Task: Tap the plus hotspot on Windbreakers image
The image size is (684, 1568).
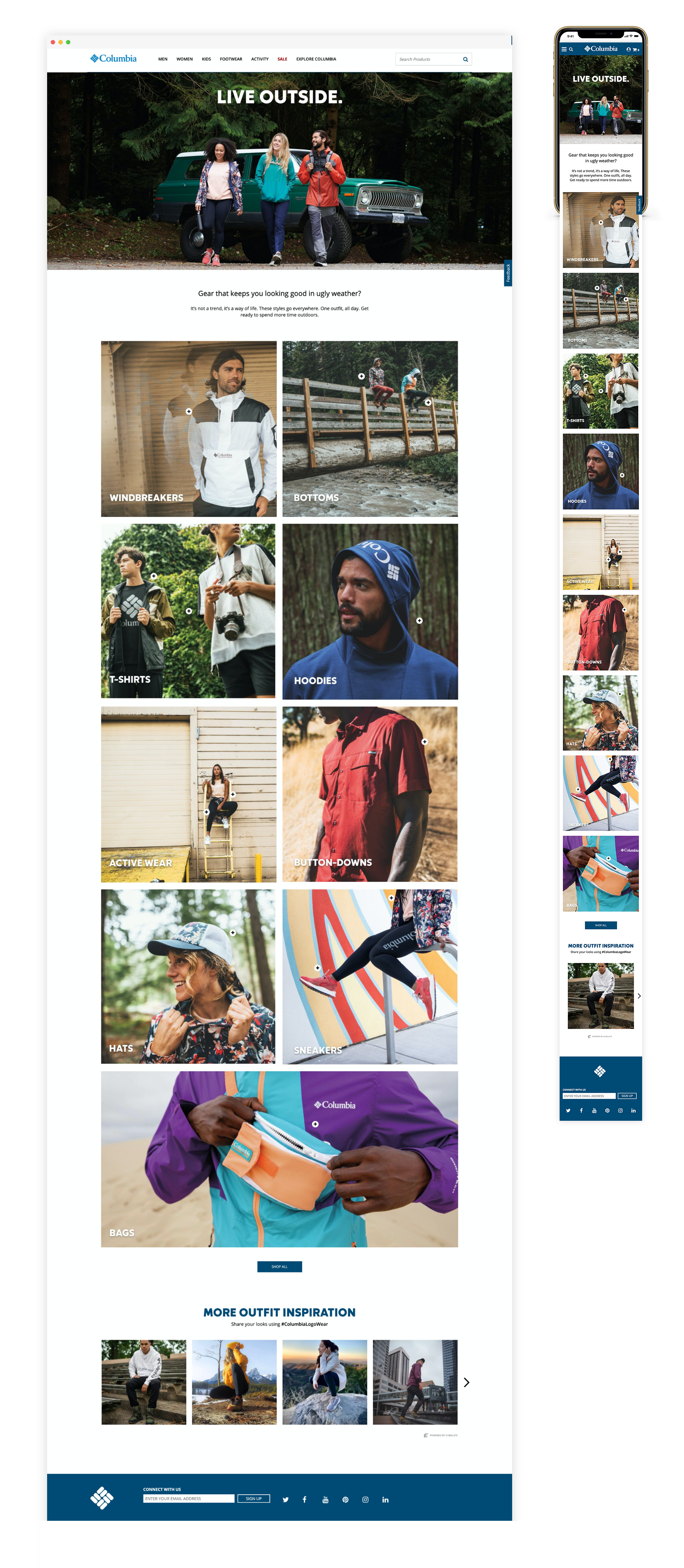Action: [189, 412]
